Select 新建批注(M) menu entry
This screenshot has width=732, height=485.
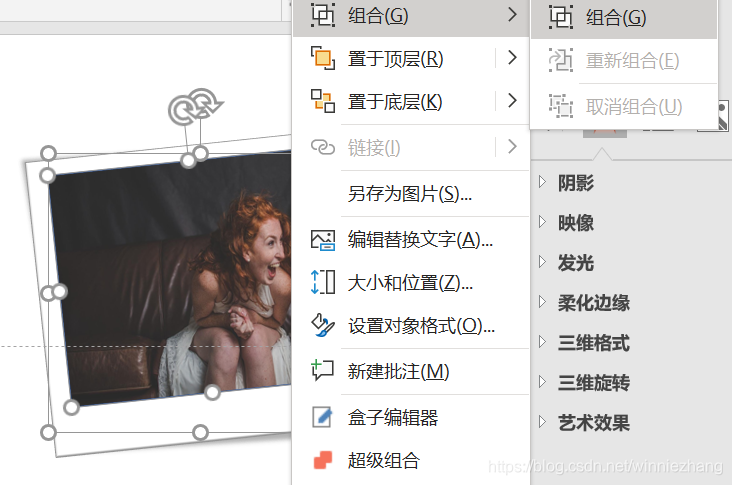click(x=411, y=372)
